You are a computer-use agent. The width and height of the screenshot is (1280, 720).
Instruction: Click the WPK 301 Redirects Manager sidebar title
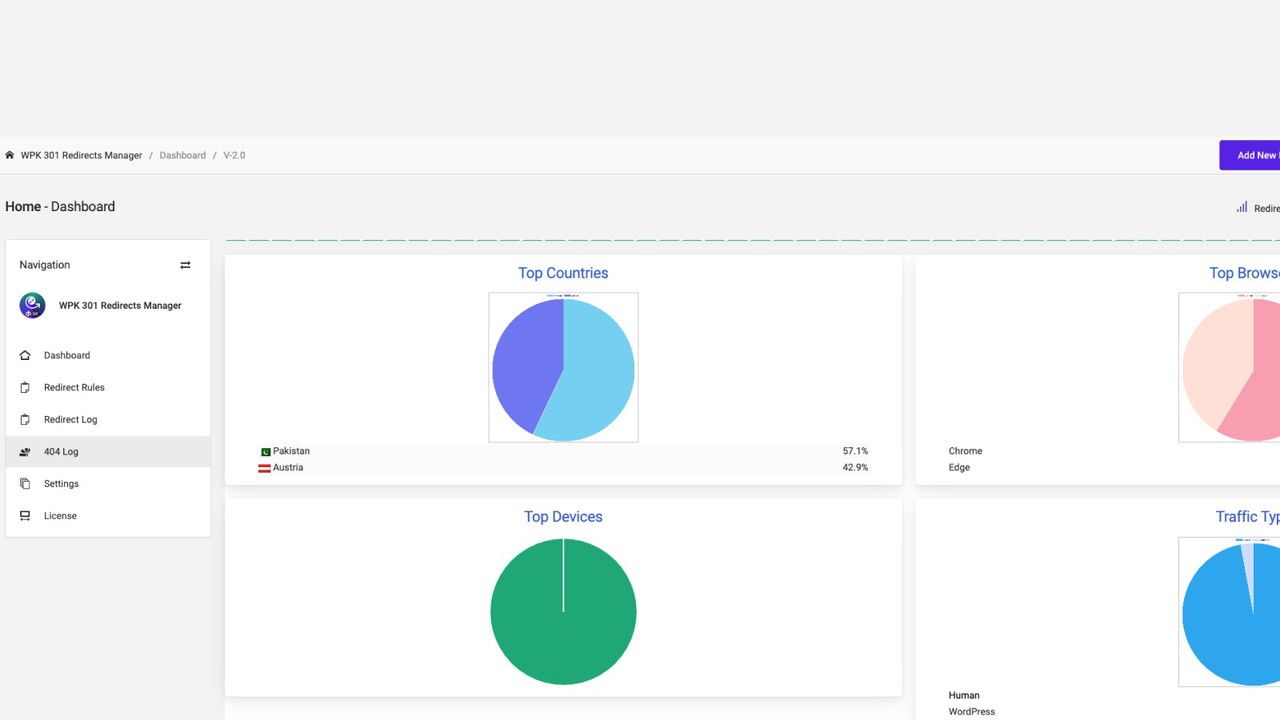pos(120,305)
